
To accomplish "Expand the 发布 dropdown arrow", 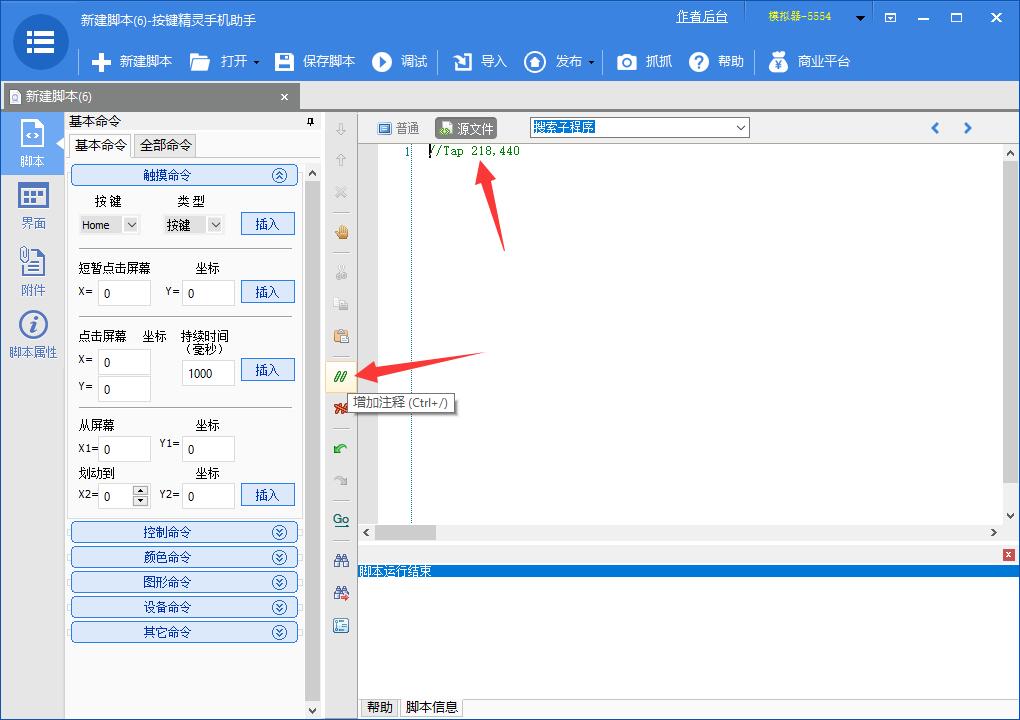I will point(591,62).
